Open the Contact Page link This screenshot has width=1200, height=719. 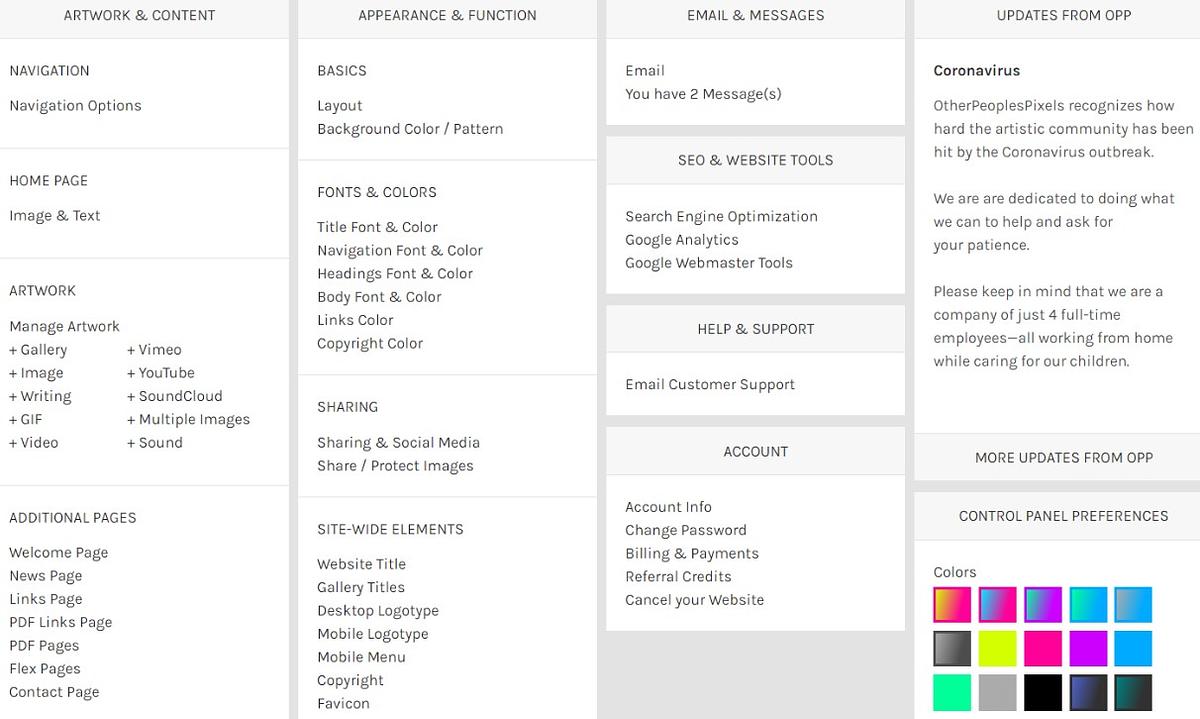54,692
